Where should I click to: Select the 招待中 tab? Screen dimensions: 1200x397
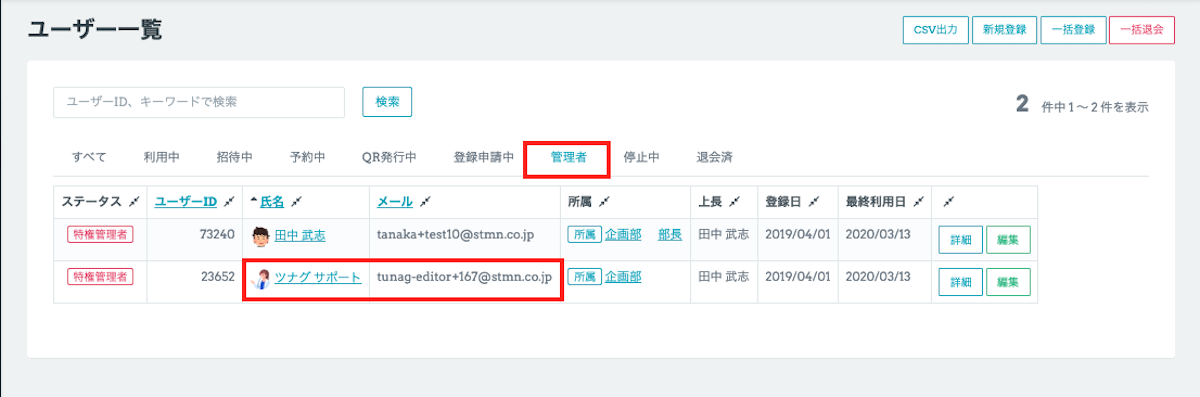point(234,158)
